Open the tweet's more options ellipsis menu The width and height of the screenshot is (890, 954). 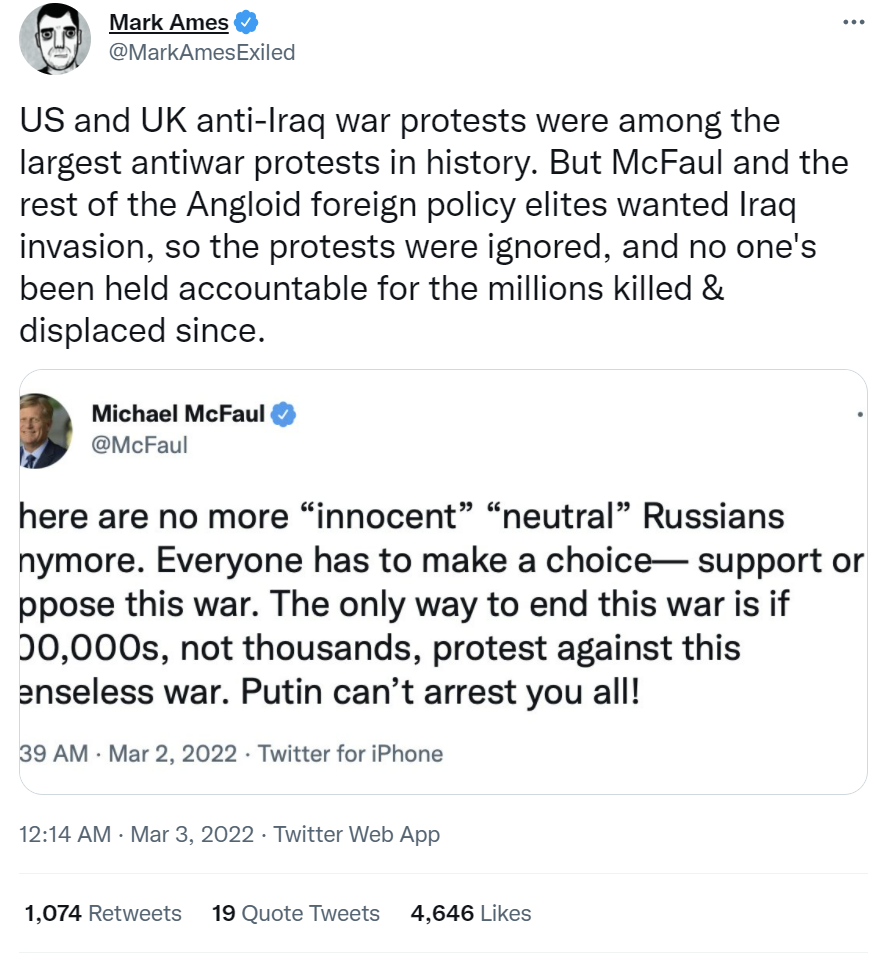tap(853, 23)
